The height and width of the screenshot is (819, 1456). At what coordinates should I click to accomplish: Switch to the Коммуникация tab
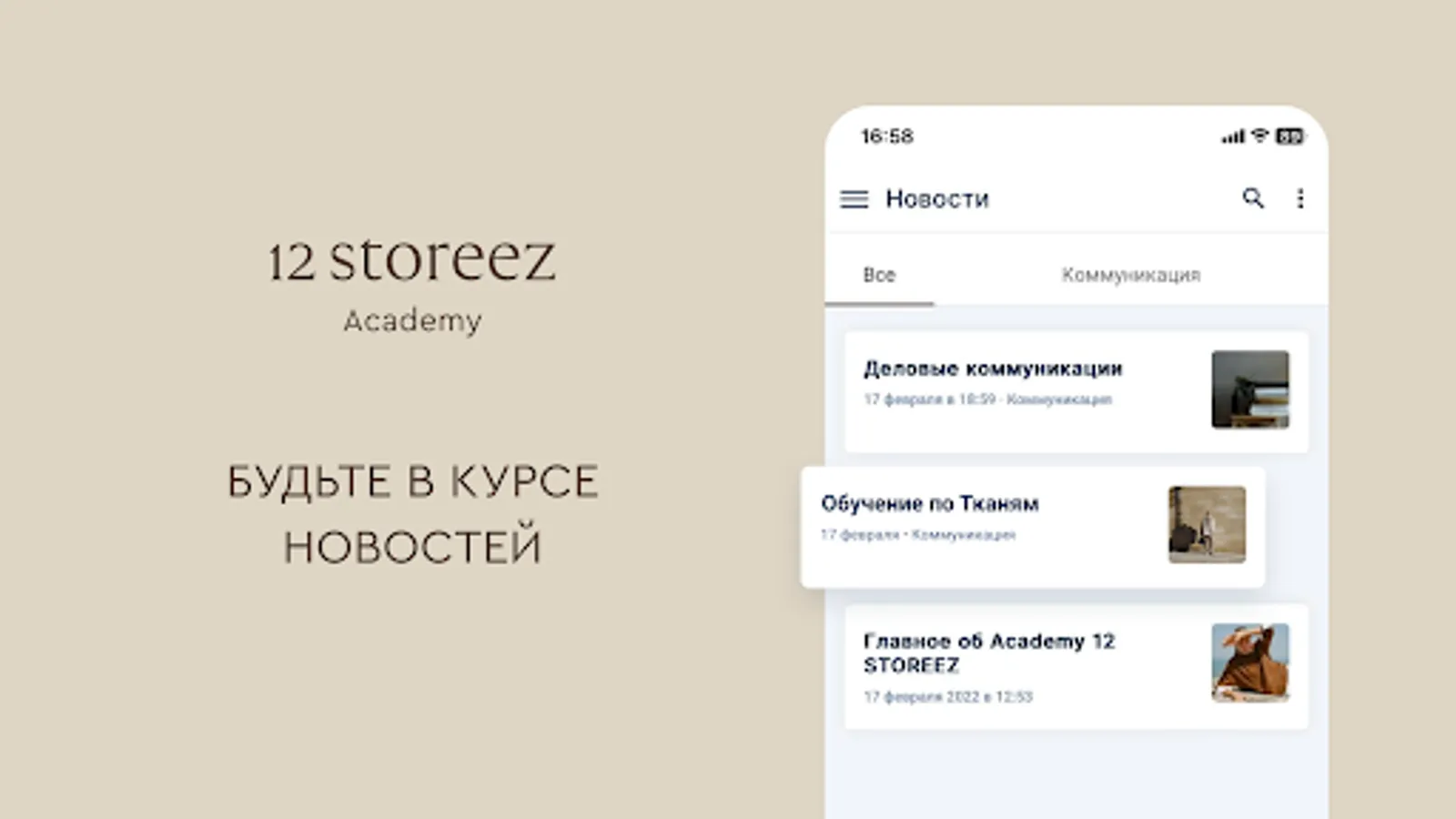pos(1131,275)
